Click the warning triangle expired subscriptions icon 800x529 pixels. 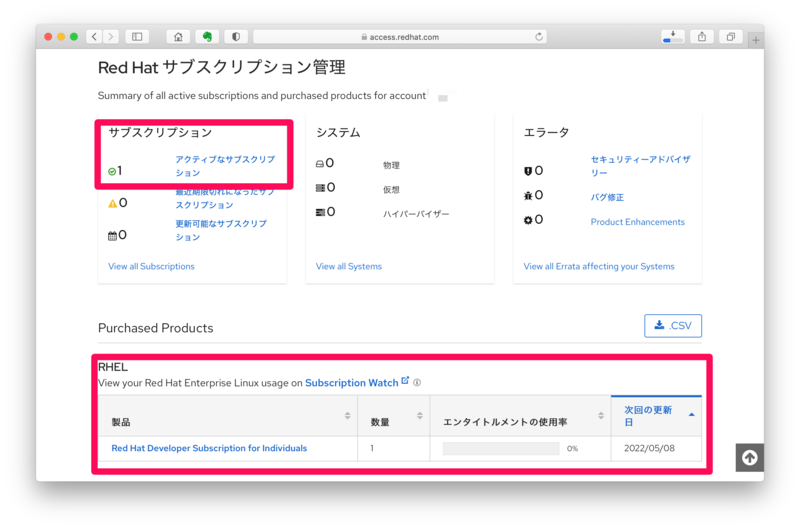pyautogui.click(x=112, y=204)
